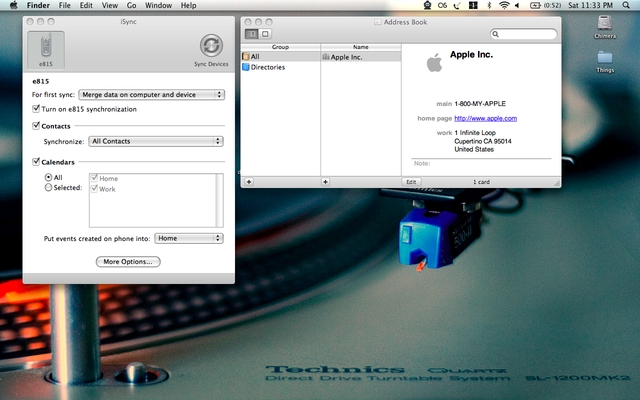The image size is (640, 400).
Task: Click the More Options button
Action: coord(128,262)
